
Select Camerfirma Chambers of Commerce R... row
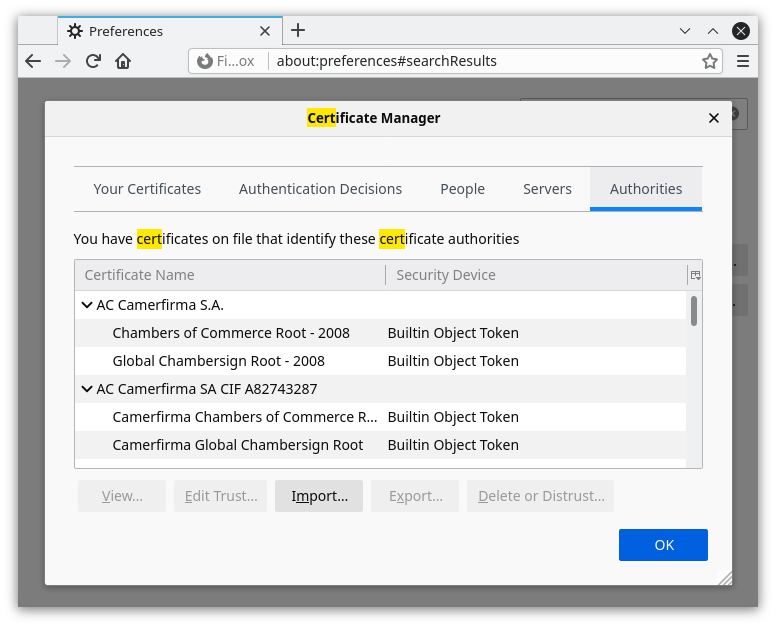[x=380, y=417]
